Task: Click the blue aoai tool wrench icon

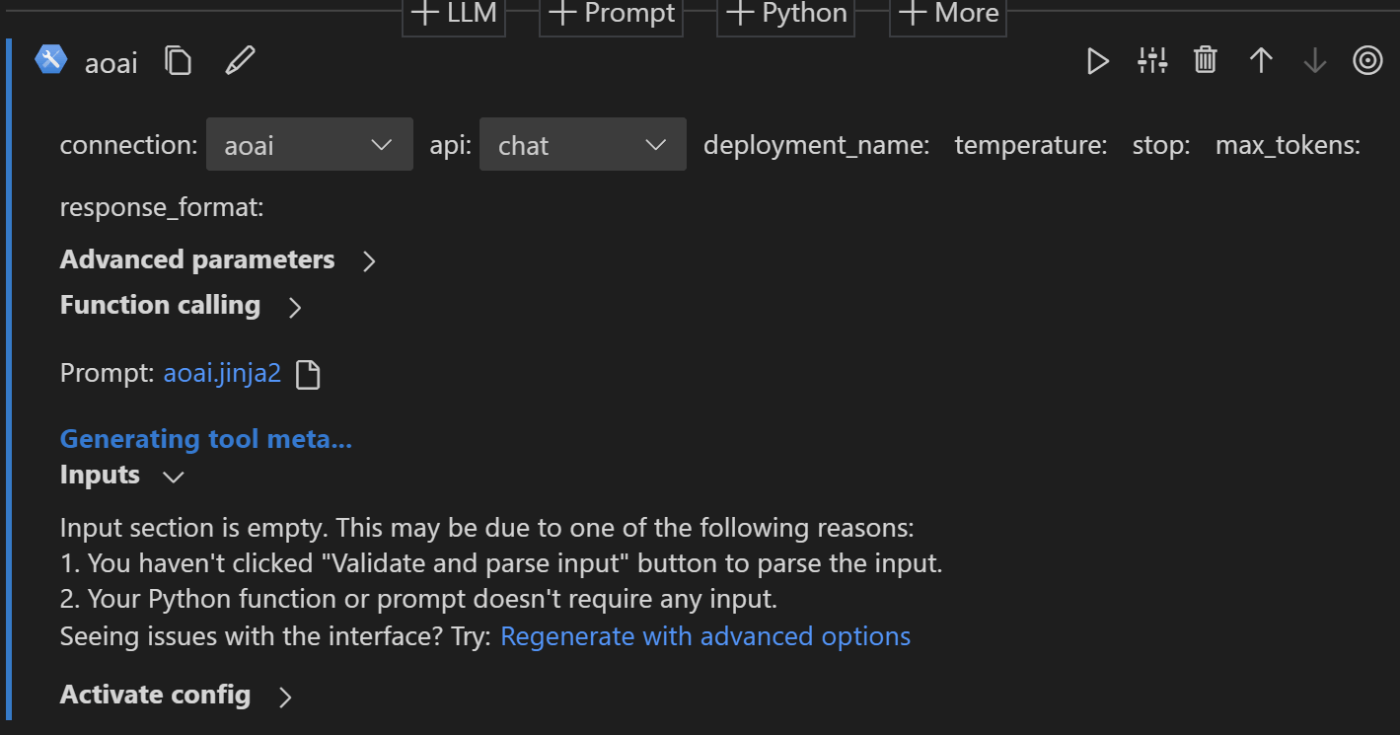Action: pos(50,61)
